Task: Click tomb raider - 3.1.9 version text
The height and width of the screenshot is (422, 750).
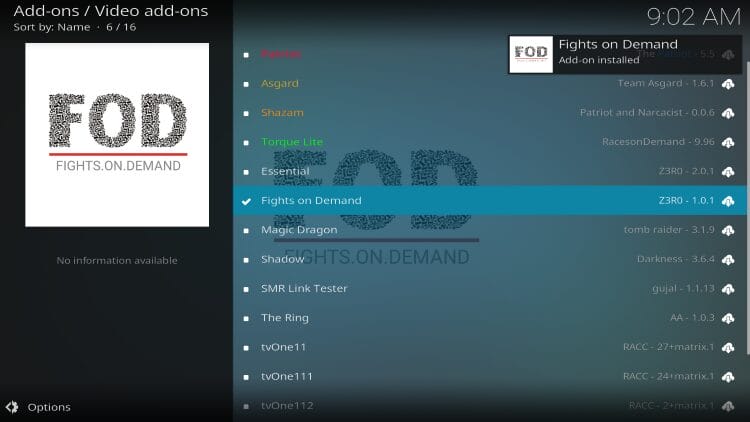Action: 669,230
